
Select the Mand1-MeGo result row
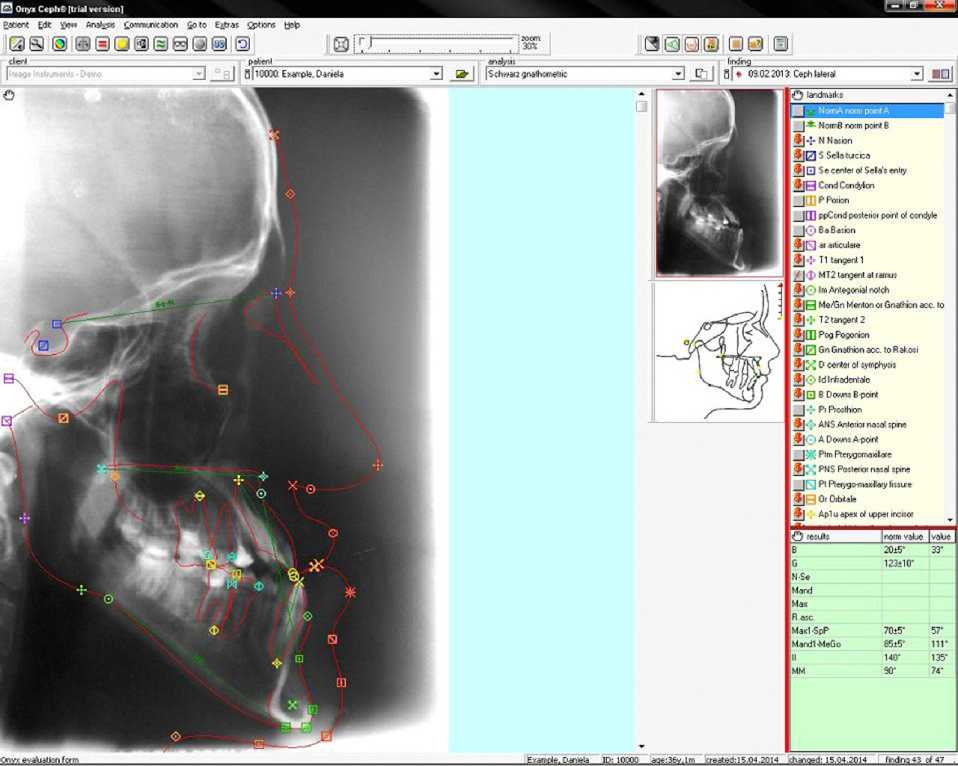click(872, 644)
